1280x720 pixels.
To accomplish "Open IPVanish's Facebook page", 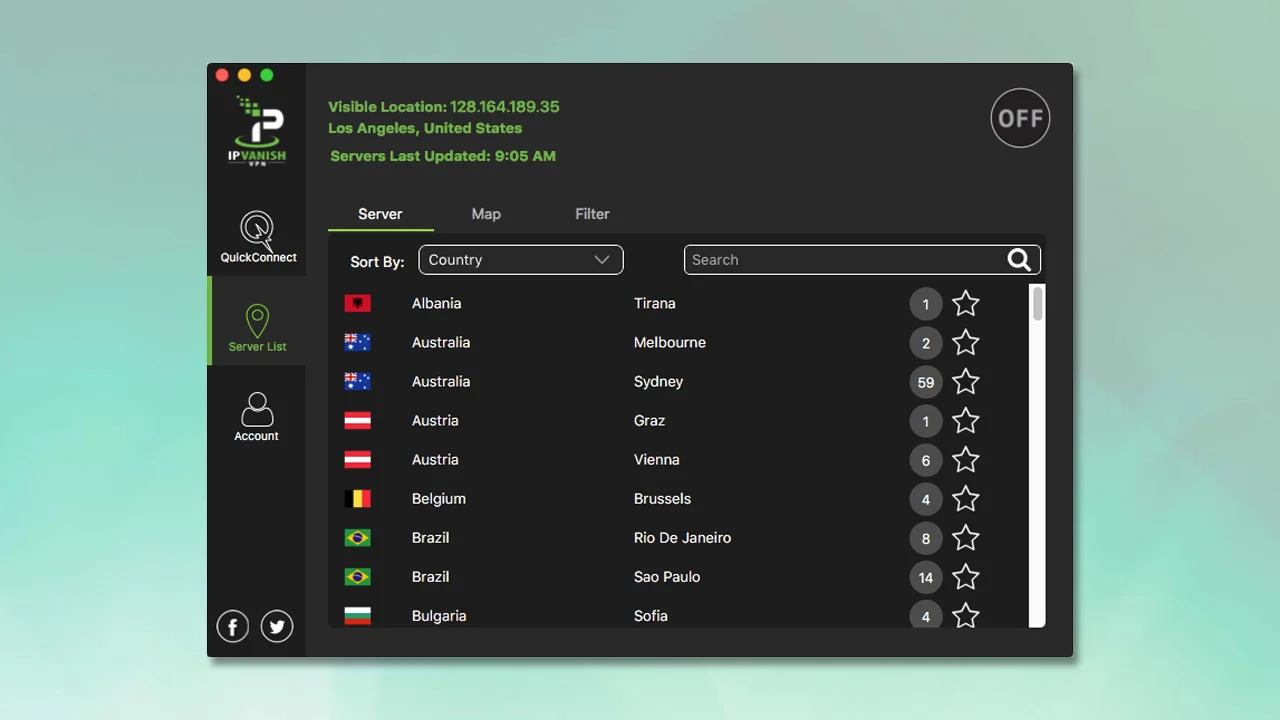I will tap(232, 626).
